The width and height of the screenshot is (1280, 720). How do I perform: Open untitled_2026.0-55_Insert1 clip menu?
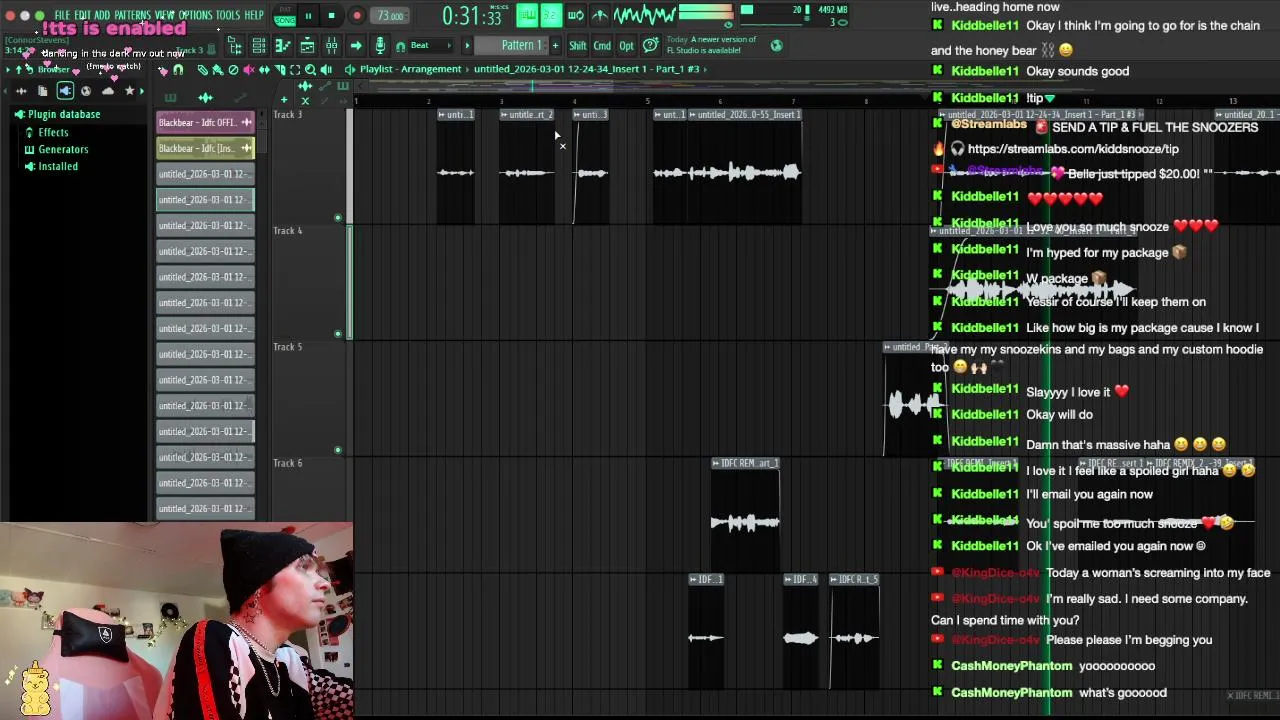(692, 115)
